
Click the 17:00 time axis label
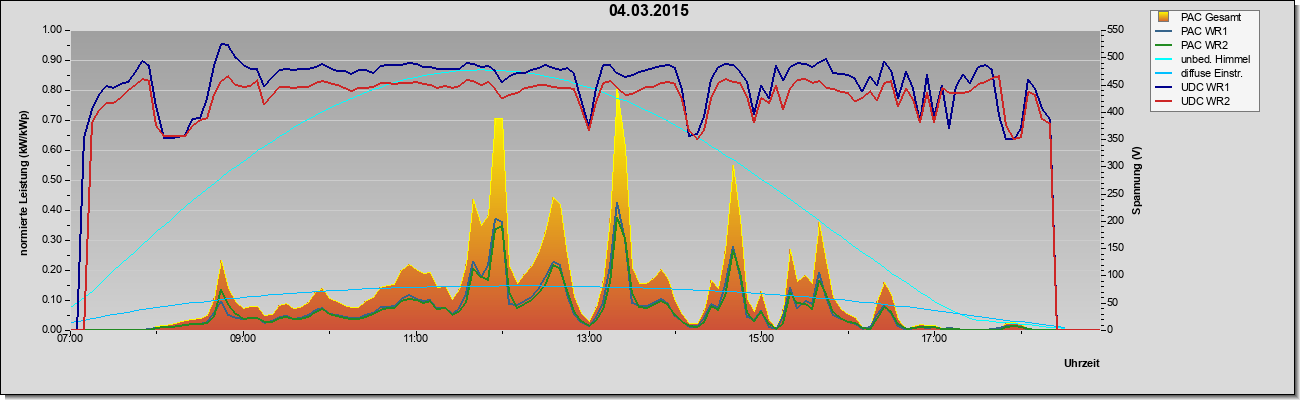click(934, 339)
